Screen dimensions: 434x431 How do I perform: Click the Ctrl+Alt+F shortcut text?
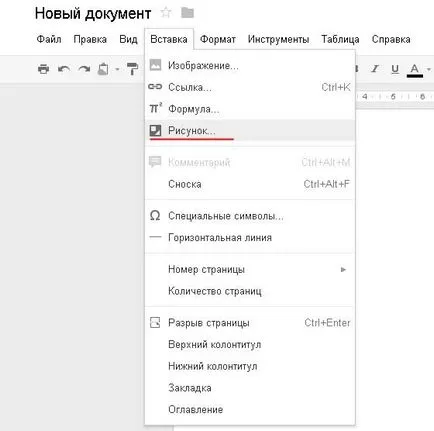click(x=327, y=184)
